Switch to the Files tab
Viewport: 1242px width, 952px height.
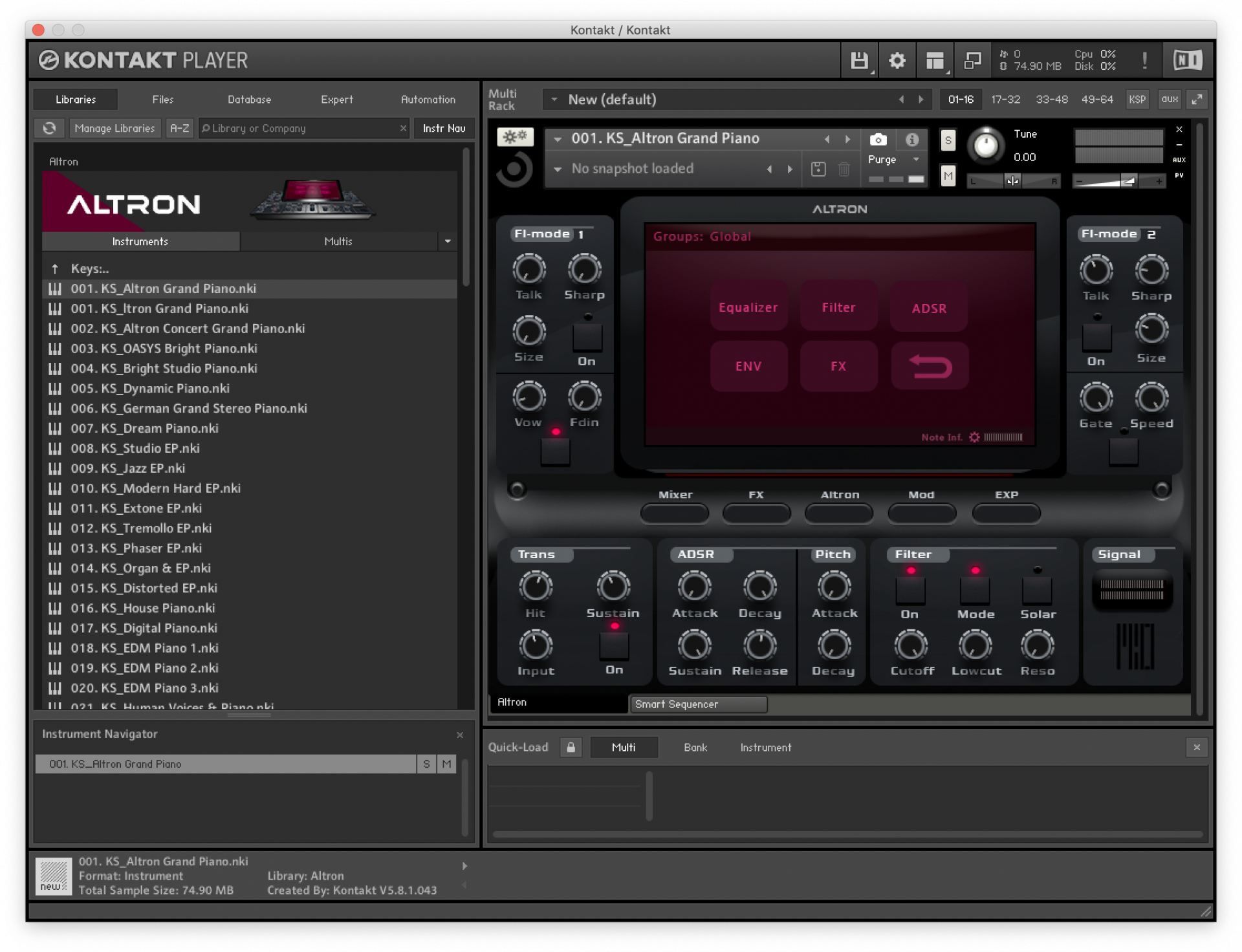tap(162, 100)
